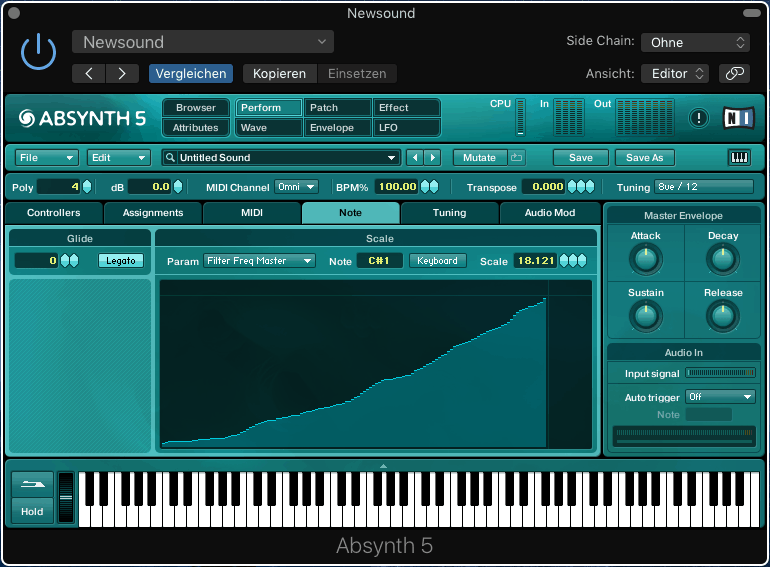Viewport: 770px width, 567px height.
Task: Open the Auto trigger Off dropdown
Action: click(x=720, y=397)
